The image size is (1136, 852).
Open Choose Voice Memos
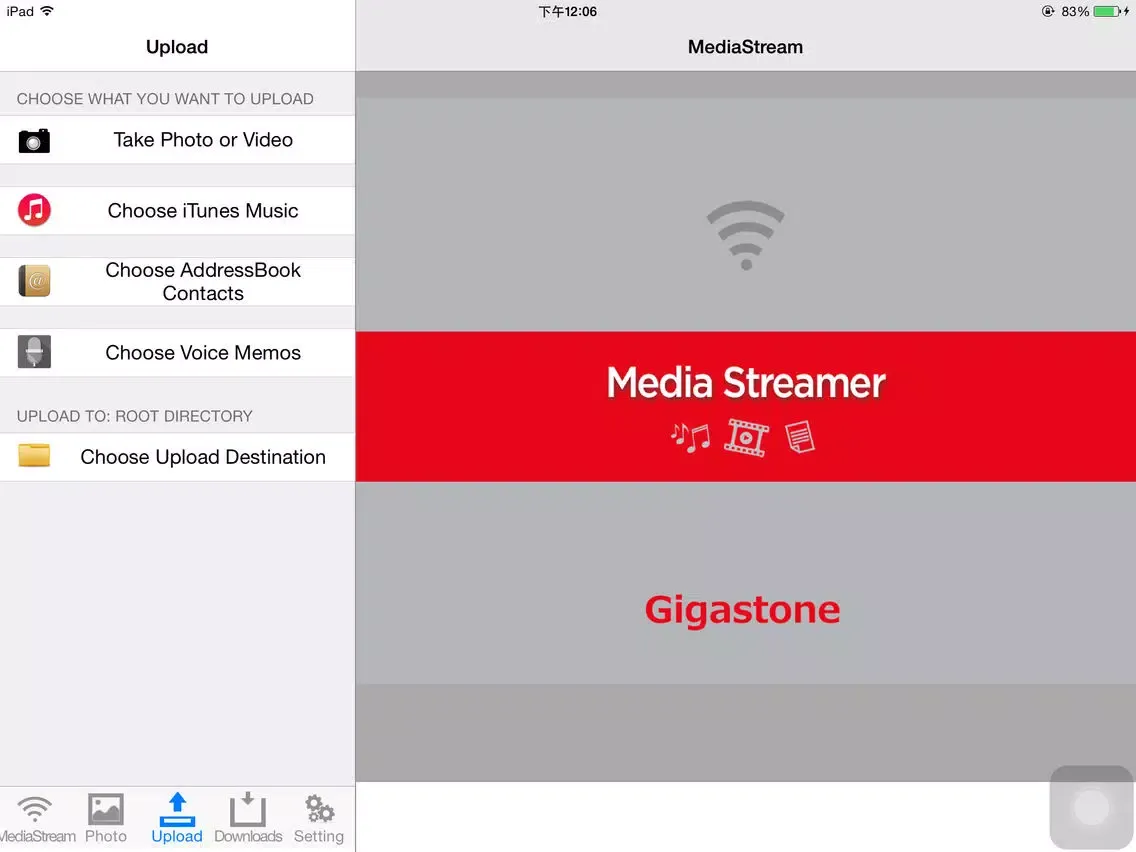coord(178,353)
